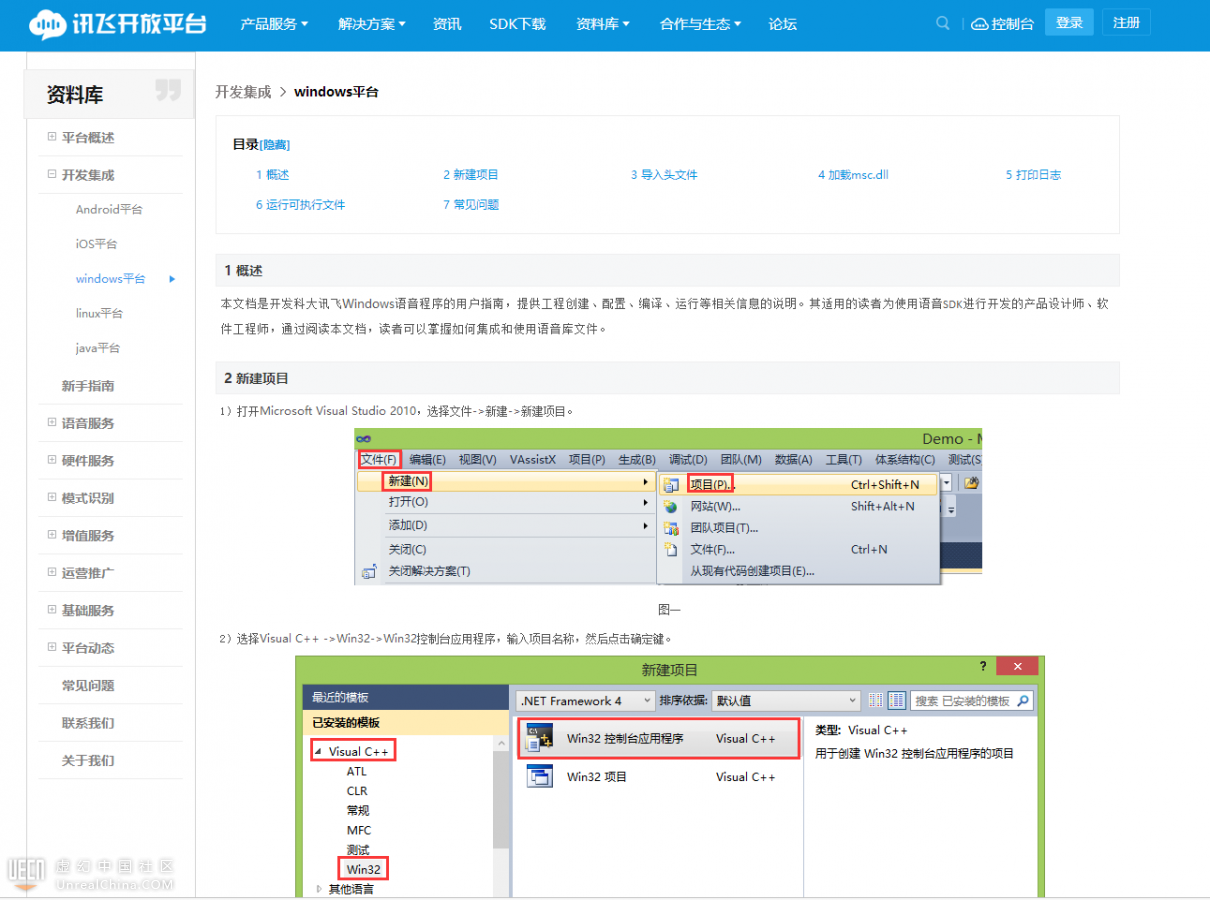Open the 合作与生态 dropdown menu
Image resolution: width=1210 pixels, height=900 pixels.
click(x=700, y=24)
